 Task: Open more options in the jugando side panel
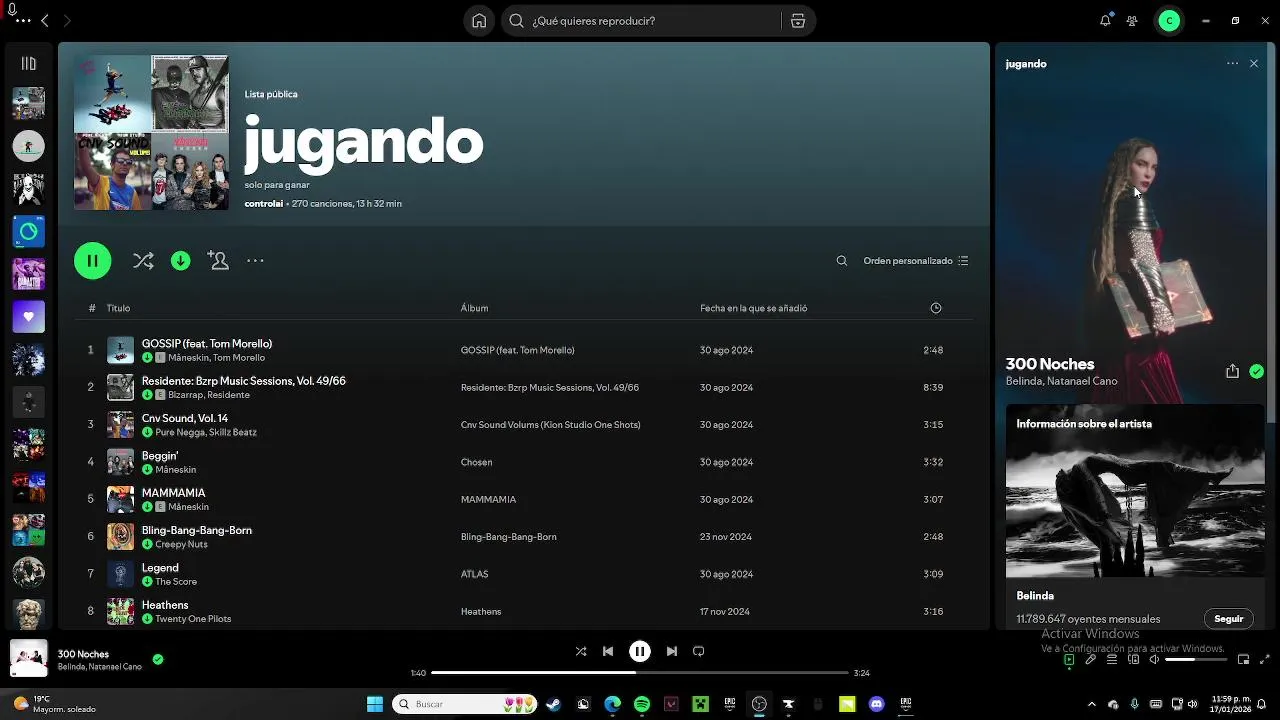click(1232, 63)
